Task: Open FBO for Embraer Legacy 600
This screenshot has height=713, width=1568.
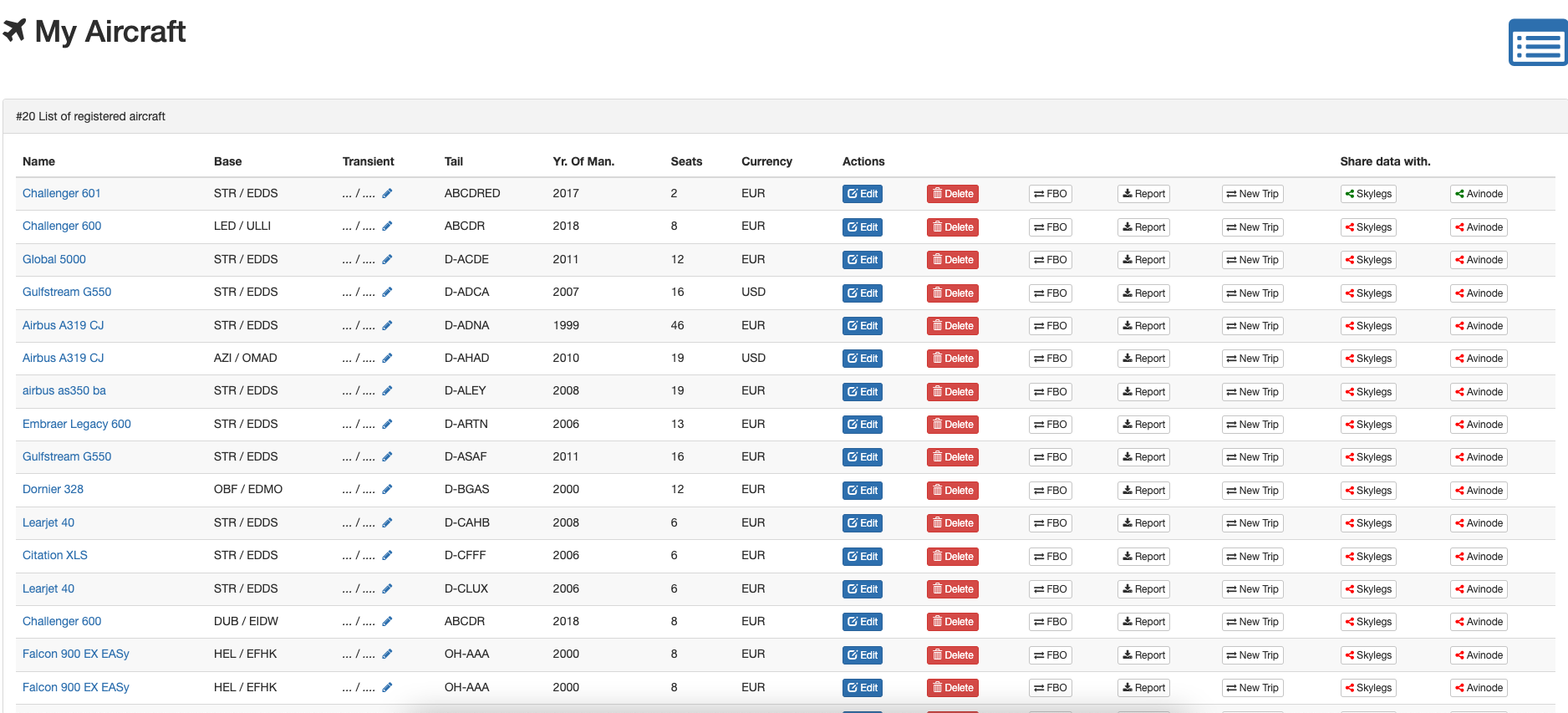Action: [x=1050, y=425]
